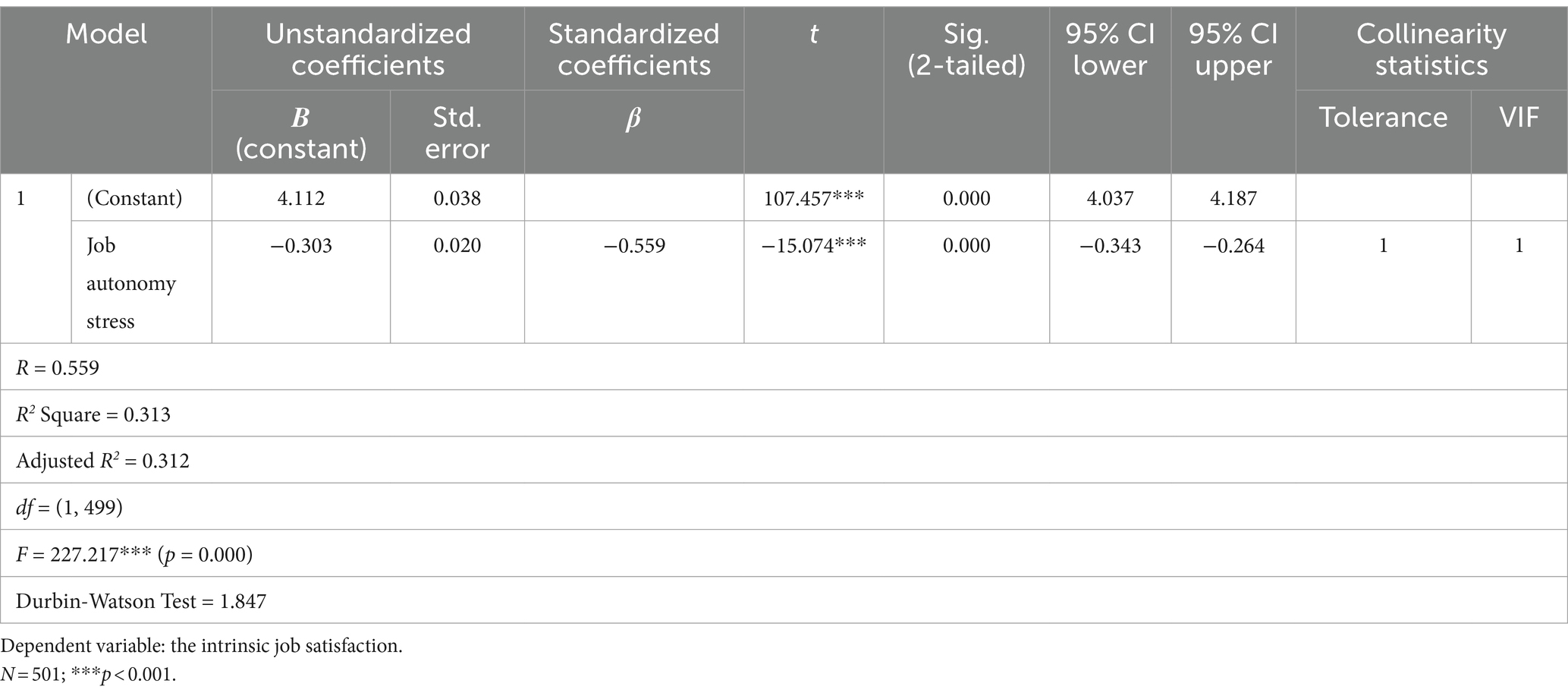Click the beta value −0.559
Viewport: 1568px width, 696px height.
[634, 245]
